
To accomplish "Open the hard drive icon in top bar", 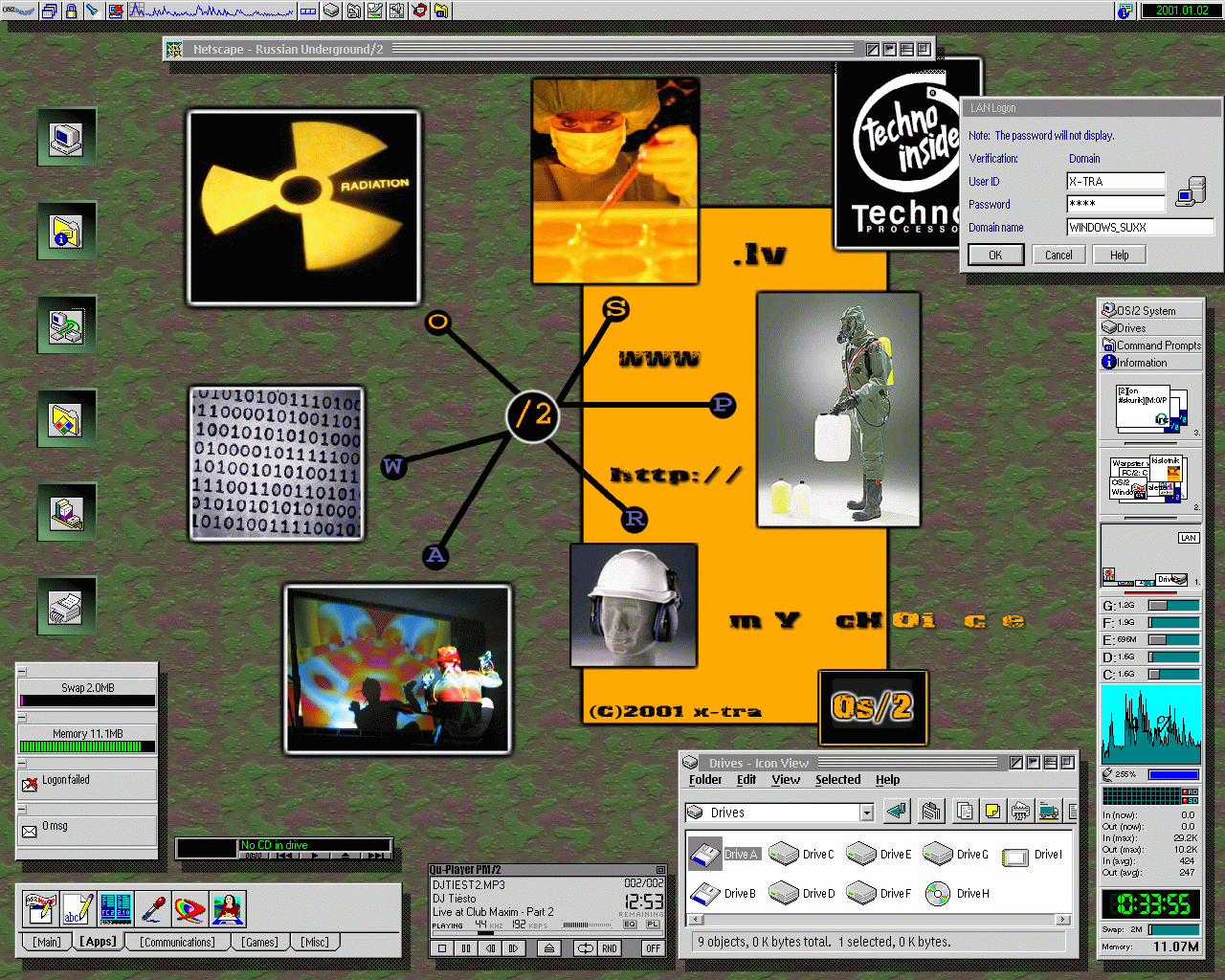I will click(x=331, y=11).
